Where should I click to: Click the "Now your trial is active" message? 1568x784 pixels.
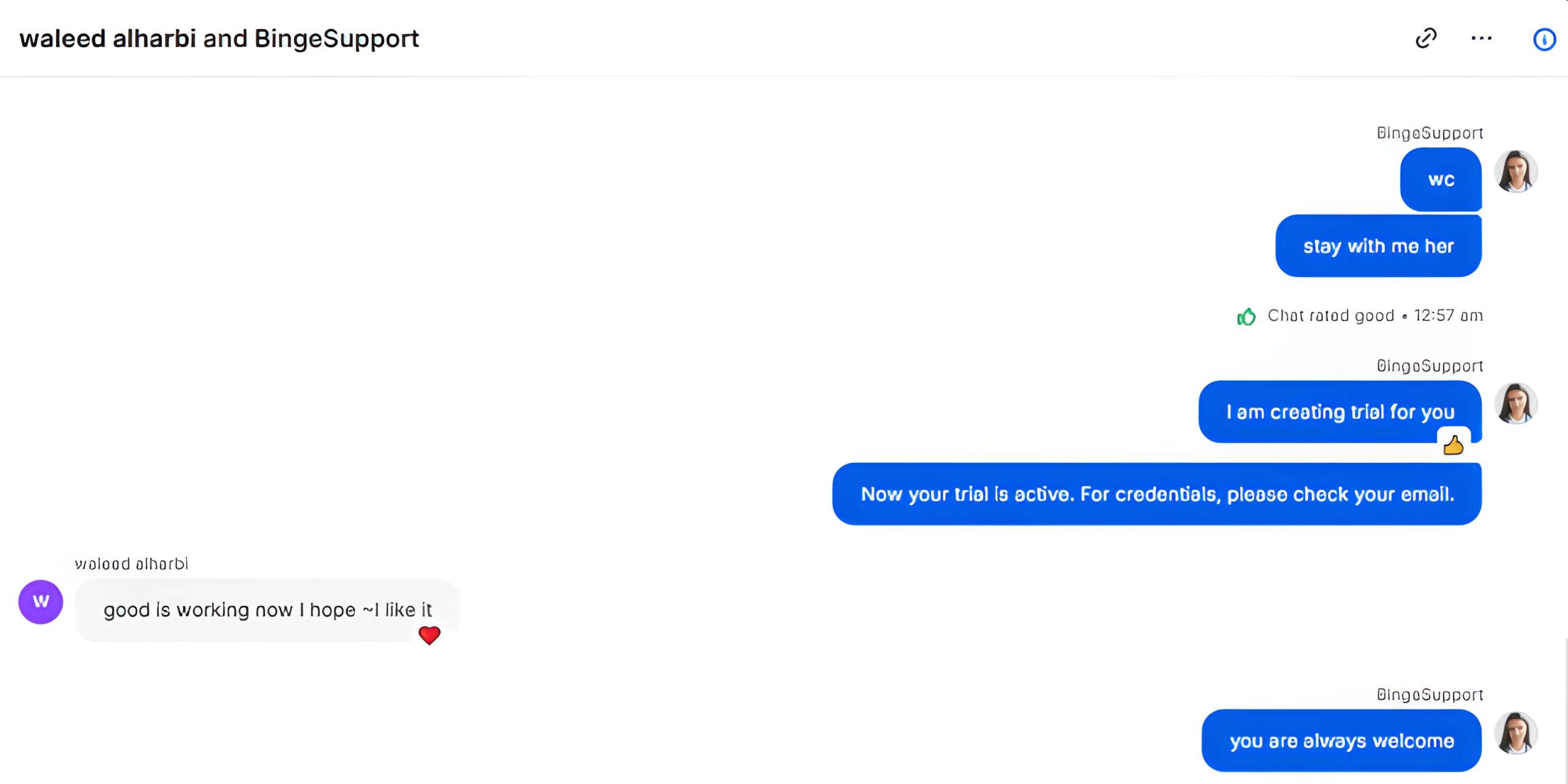point(1156,494)
